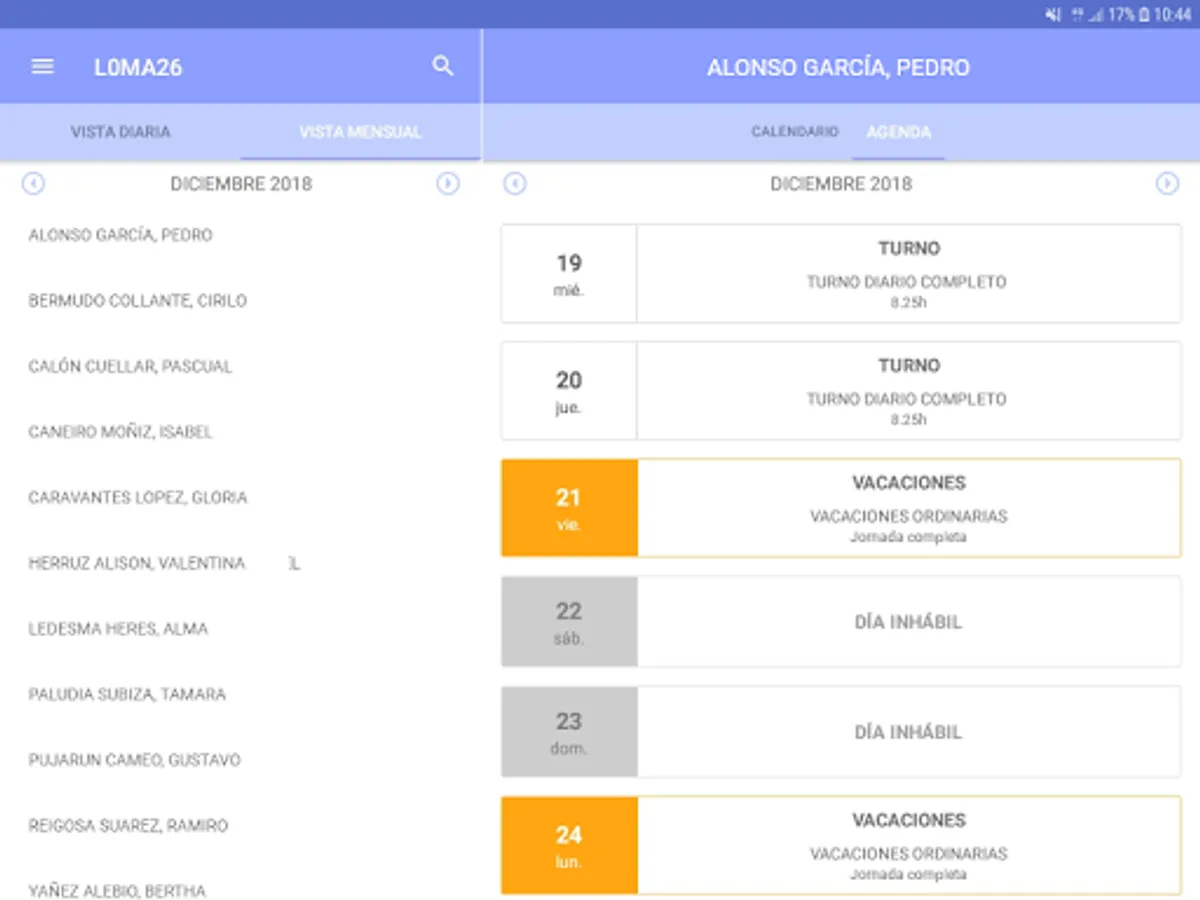This screenshot has width=1200, height=900.
Task: Go to previous month in employee list
Action: (x=34, y=184)
